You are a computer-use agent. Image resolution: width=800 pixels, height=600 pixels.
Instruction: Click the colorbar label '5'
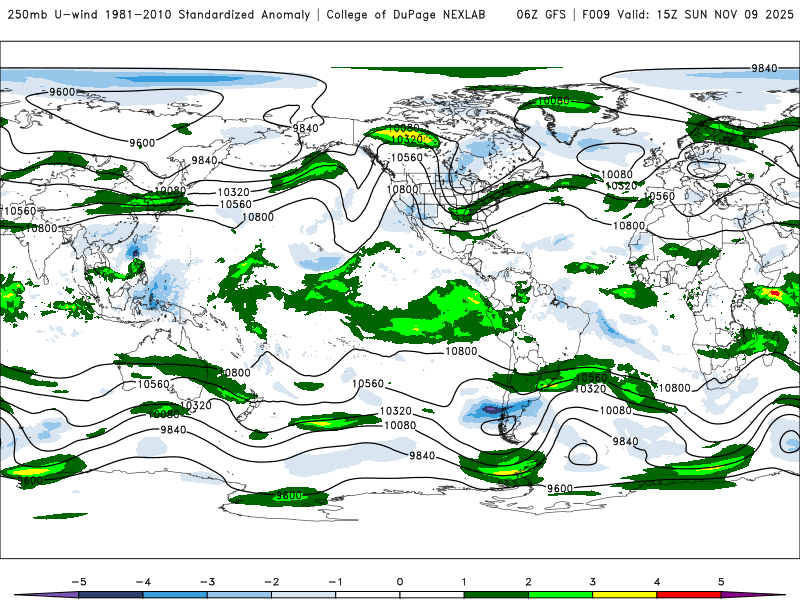tap(721, 582)
